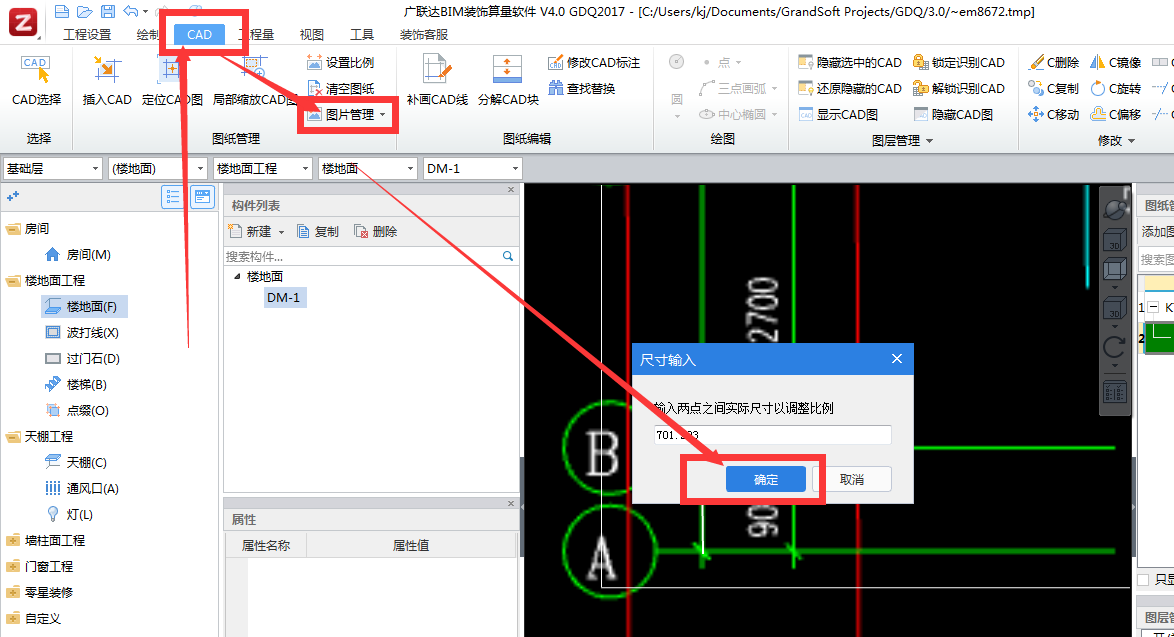Click 显示CAD图
The height and width of the screenshot is (637, 1174).
[x=838, y=115]
